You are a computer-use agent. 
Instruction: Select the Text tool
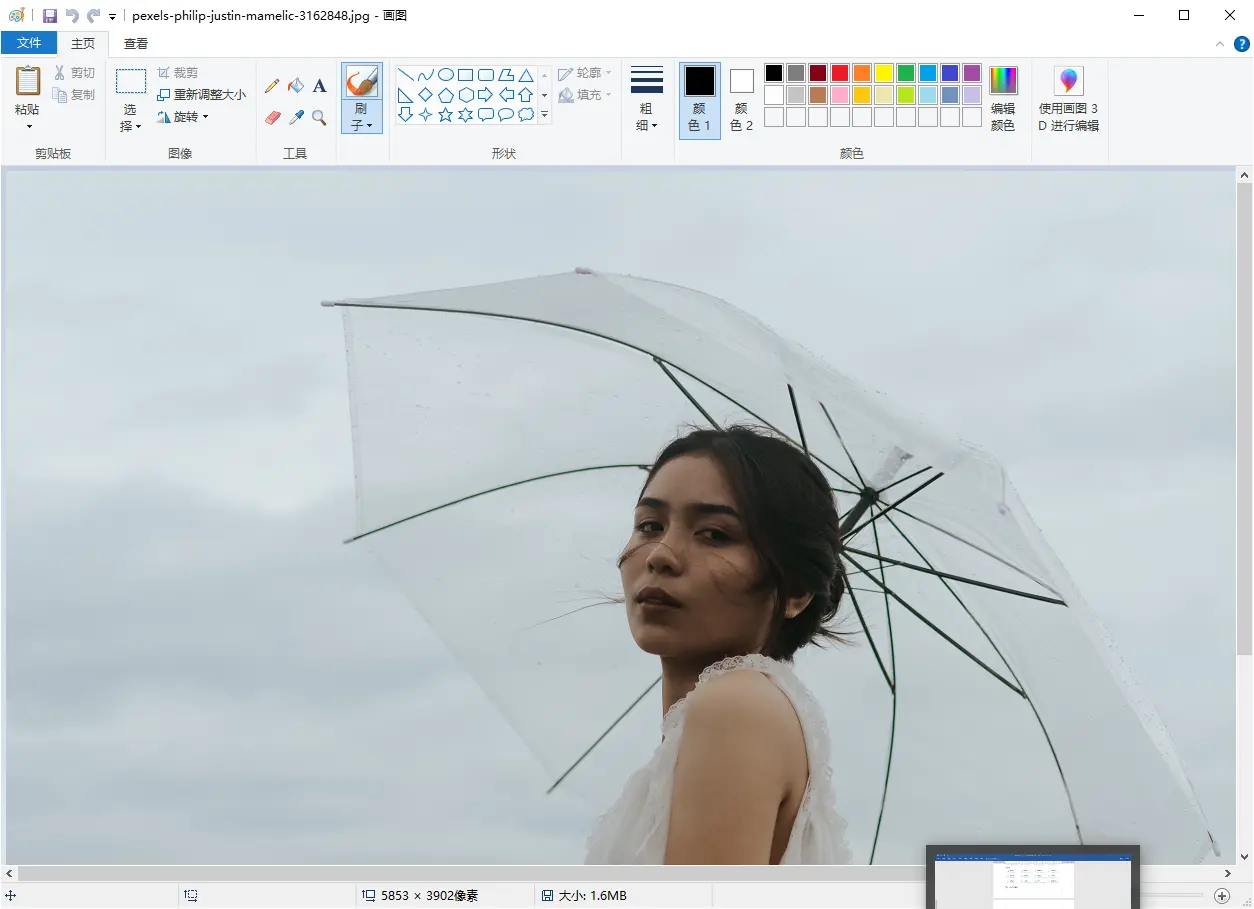(x=320, y=86)
